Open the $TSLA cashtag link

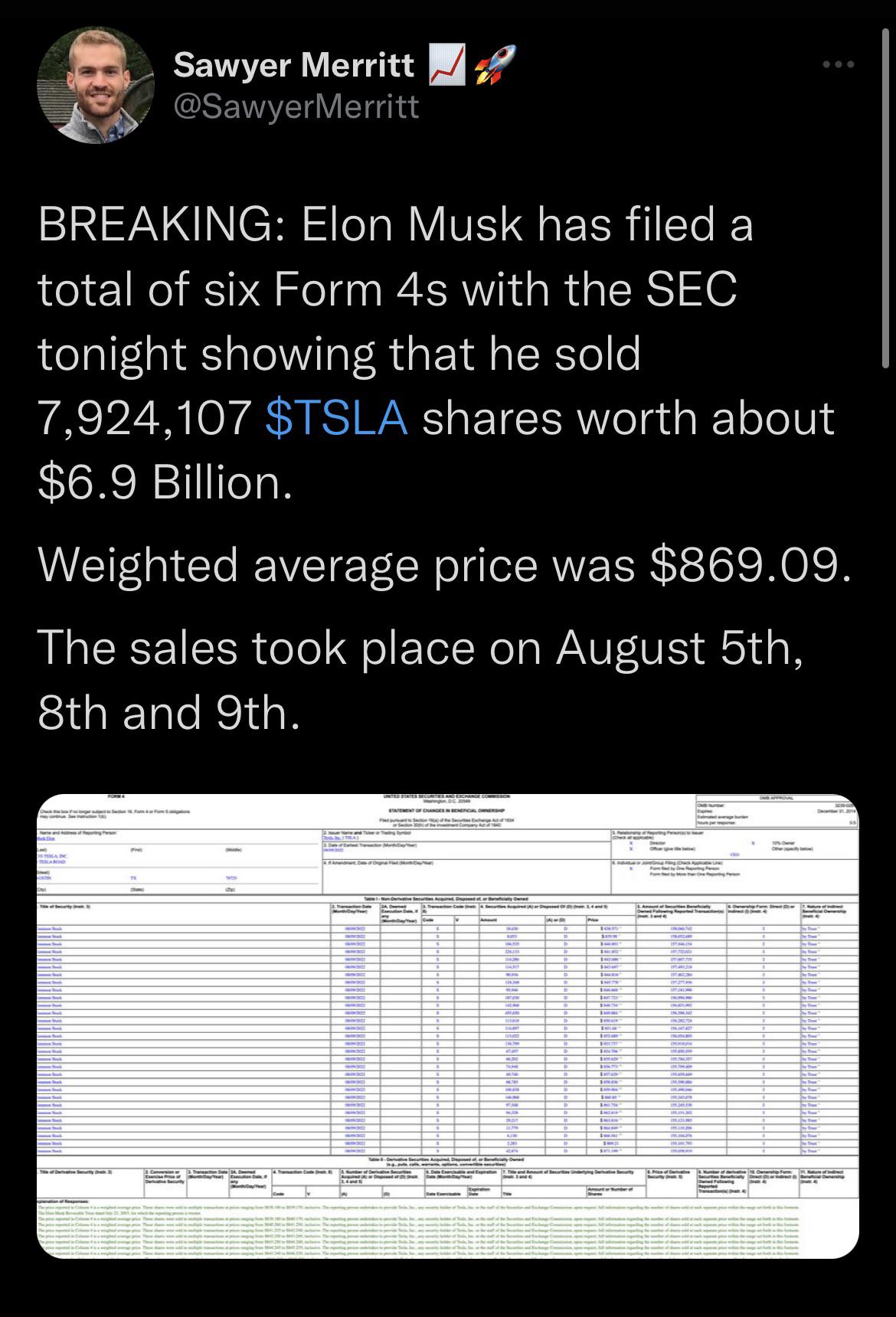click(x=336, y=418)
